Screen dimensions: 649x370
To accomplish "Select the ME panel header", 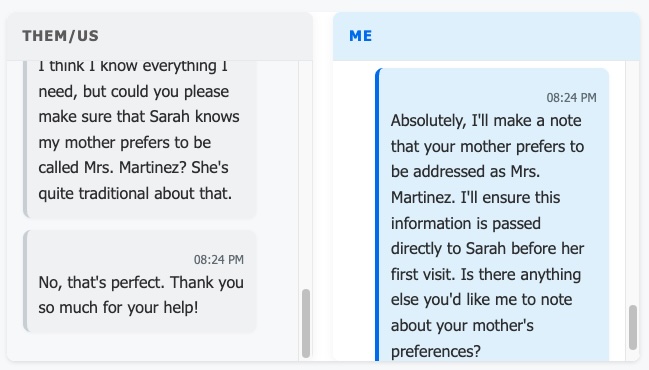I will (486, 36).
